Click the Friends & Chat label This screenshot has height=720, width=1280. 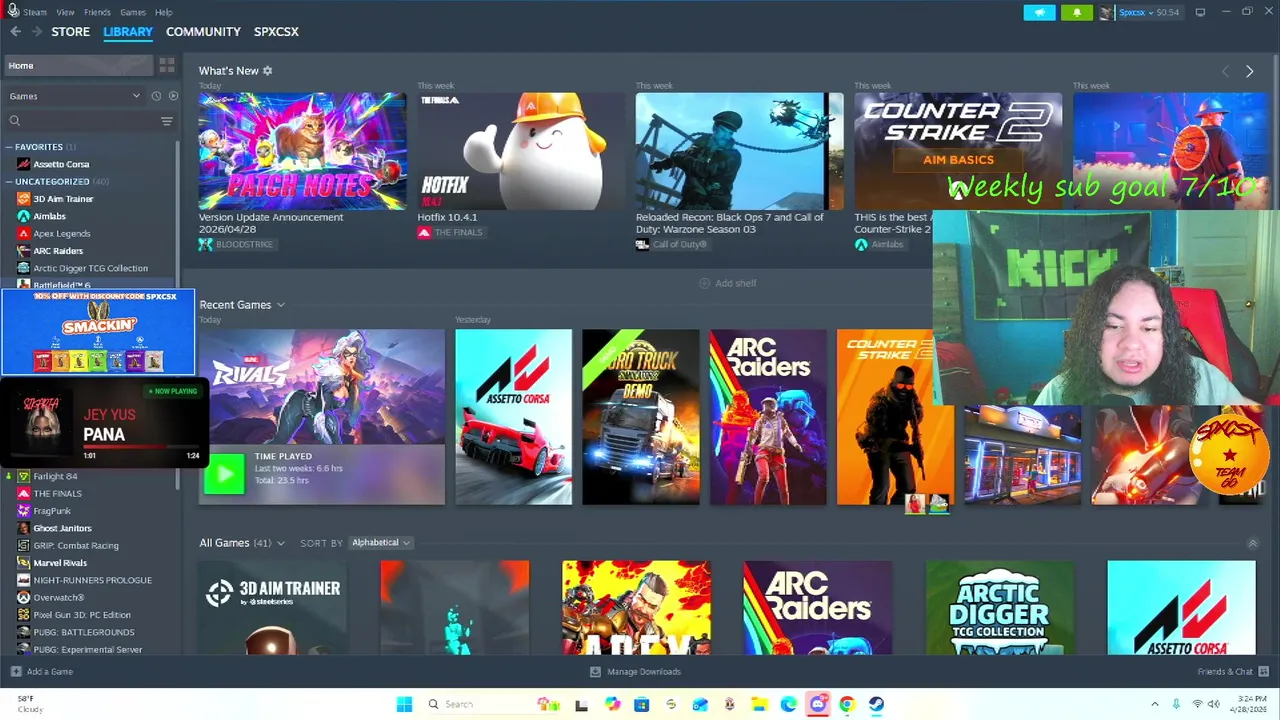[1225, 671]
